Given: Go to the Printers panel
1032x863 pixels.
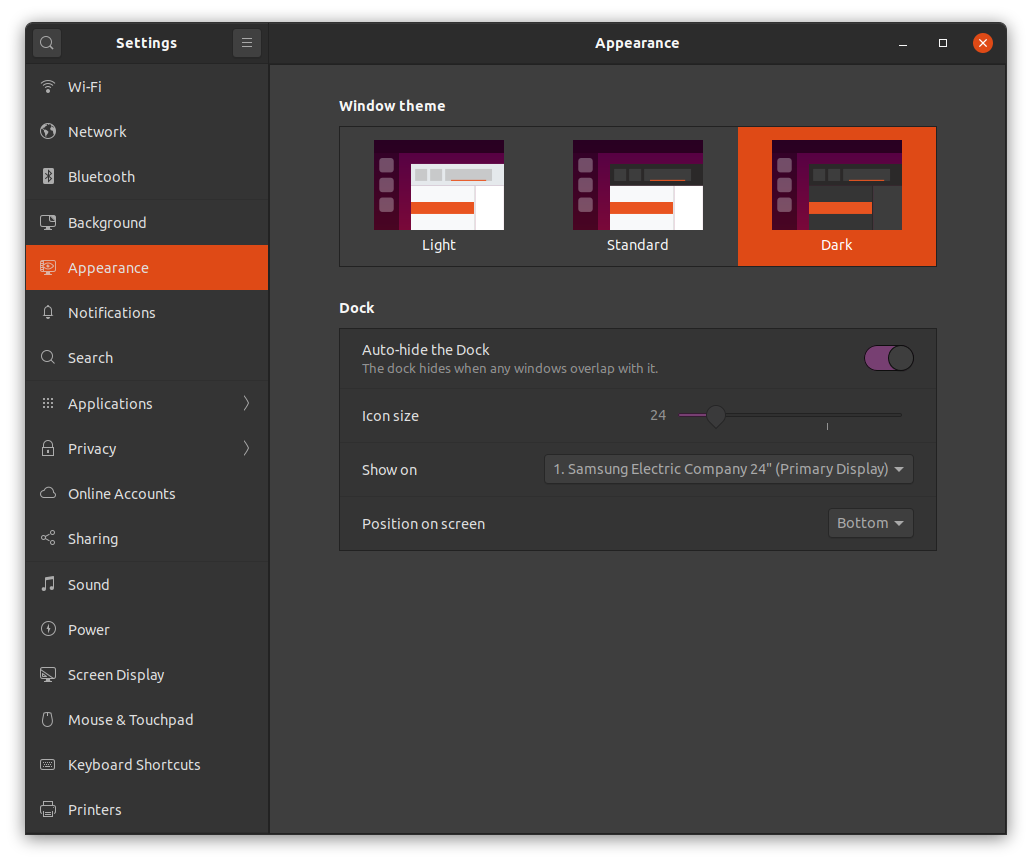Looking at the screenshot, I should point(147,809).
